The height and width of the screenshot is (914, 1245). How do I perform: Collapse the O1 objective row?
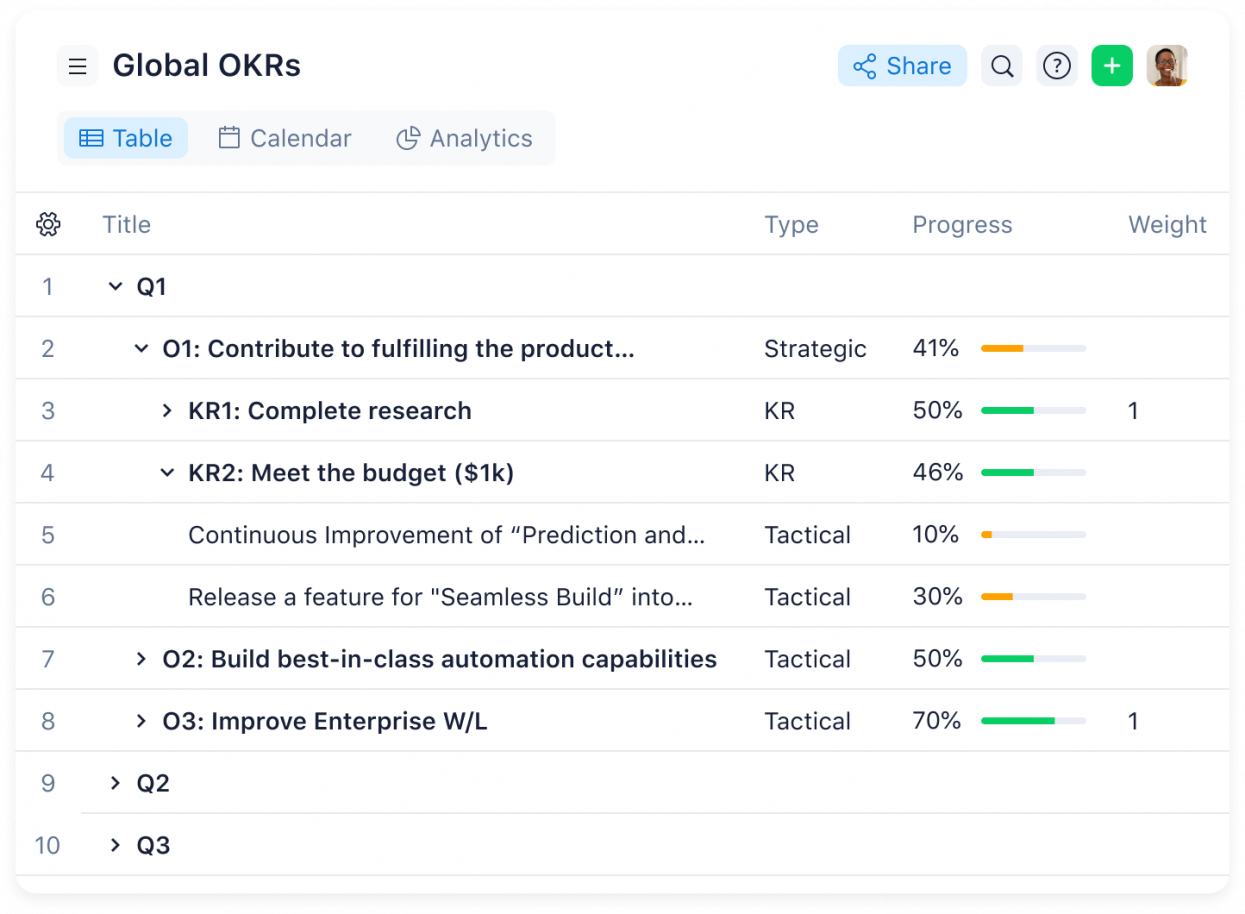(141, 349)
